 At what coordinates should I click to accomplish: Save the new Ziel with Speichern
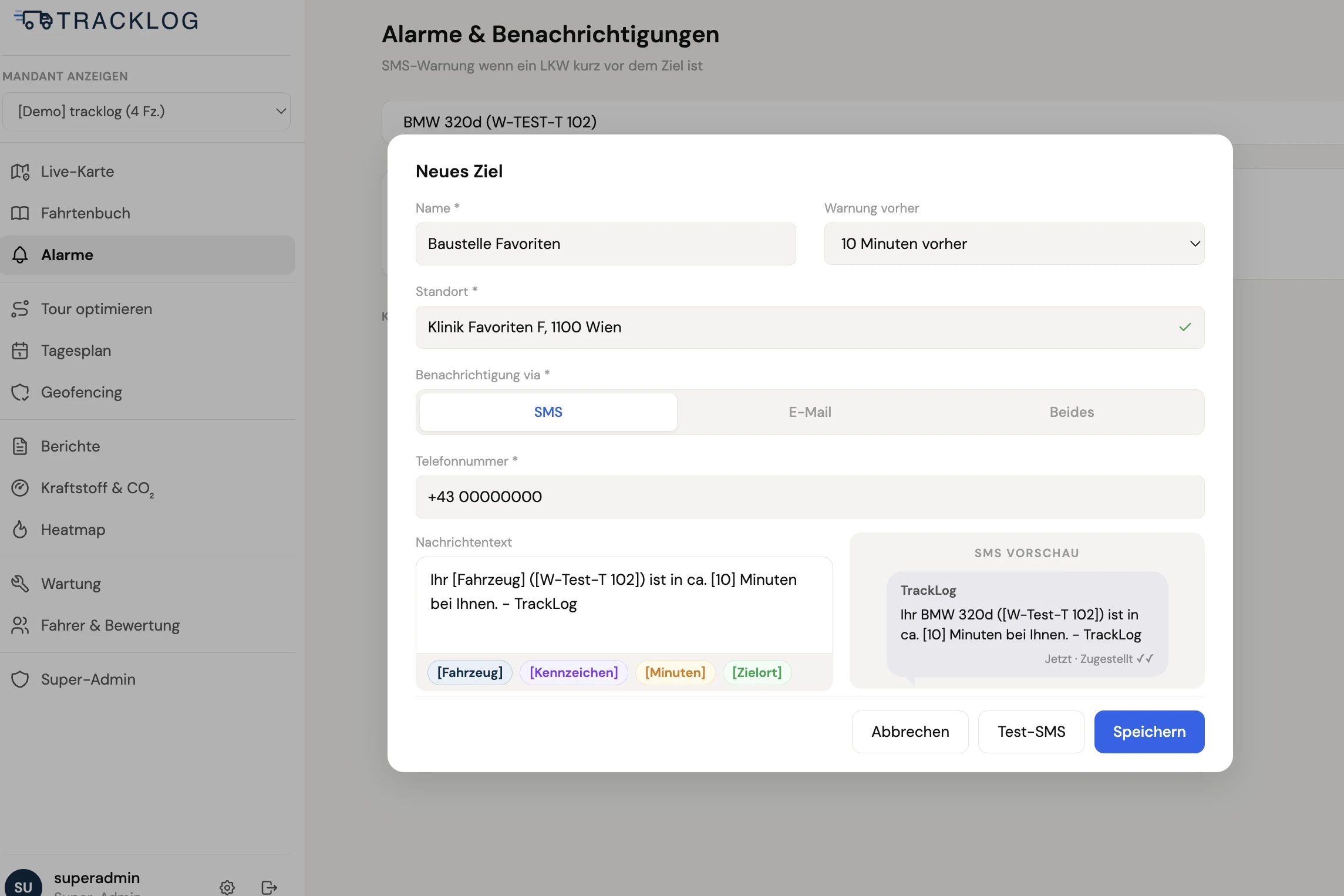pyautogui.click(x=1149, y=732)
